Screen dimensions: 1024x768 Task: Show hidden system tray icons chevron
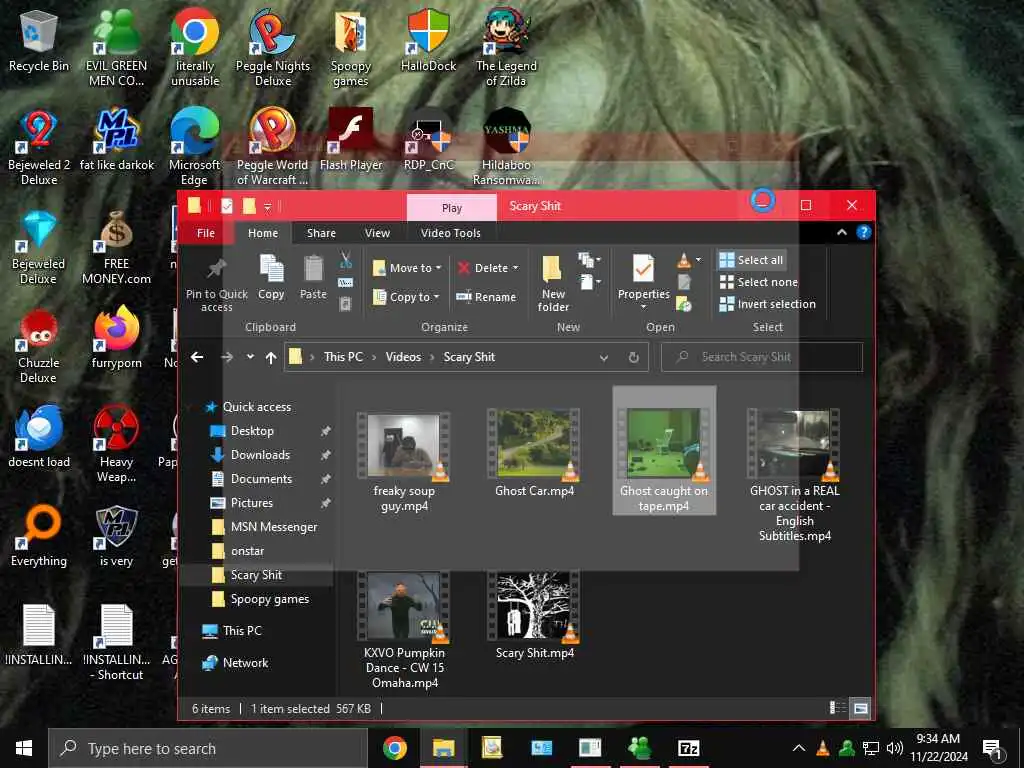tap(798, 748)
